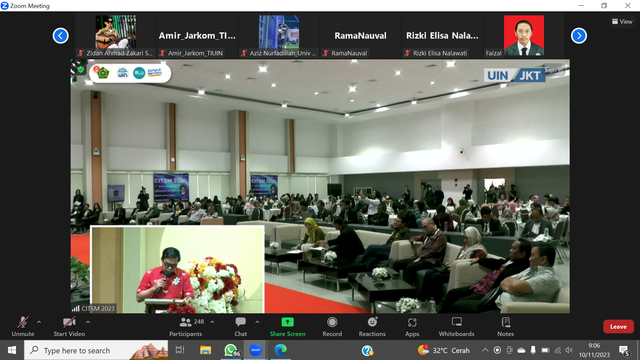This screenshot has width=640, height=360.
Task: Unmute the microphone
Action: coord(23,327)
